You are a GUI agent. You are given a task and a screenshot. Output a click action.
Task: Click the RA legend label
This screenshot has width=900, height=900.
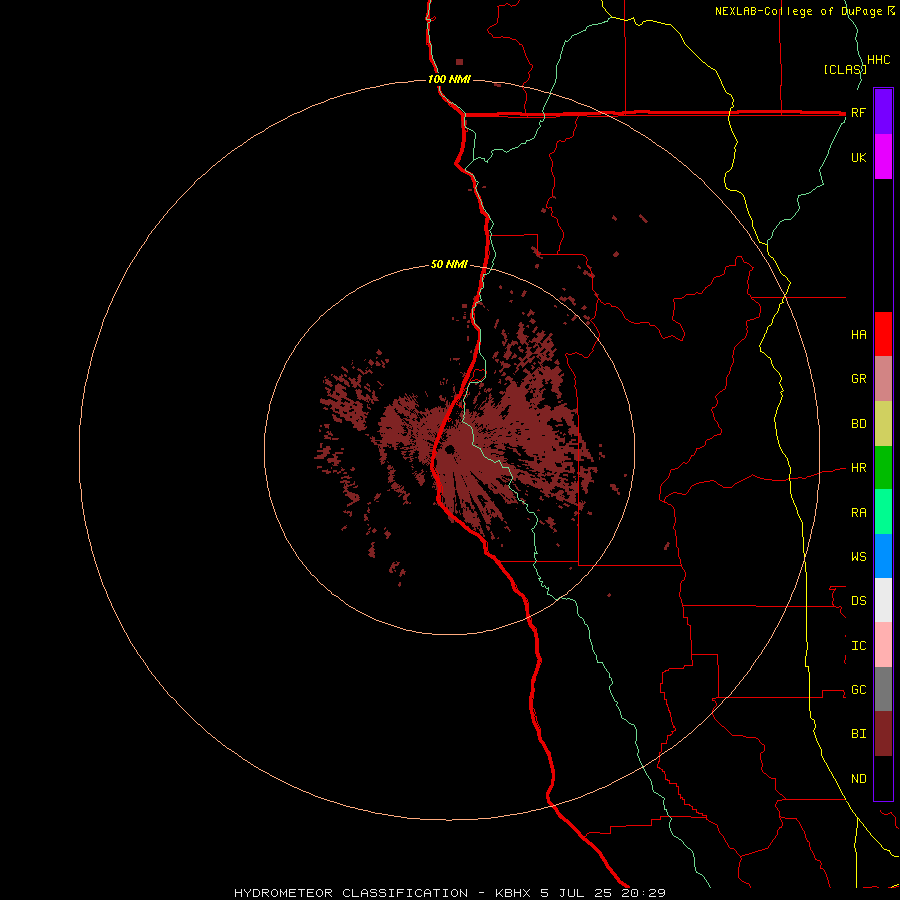(x=858, y=513)
